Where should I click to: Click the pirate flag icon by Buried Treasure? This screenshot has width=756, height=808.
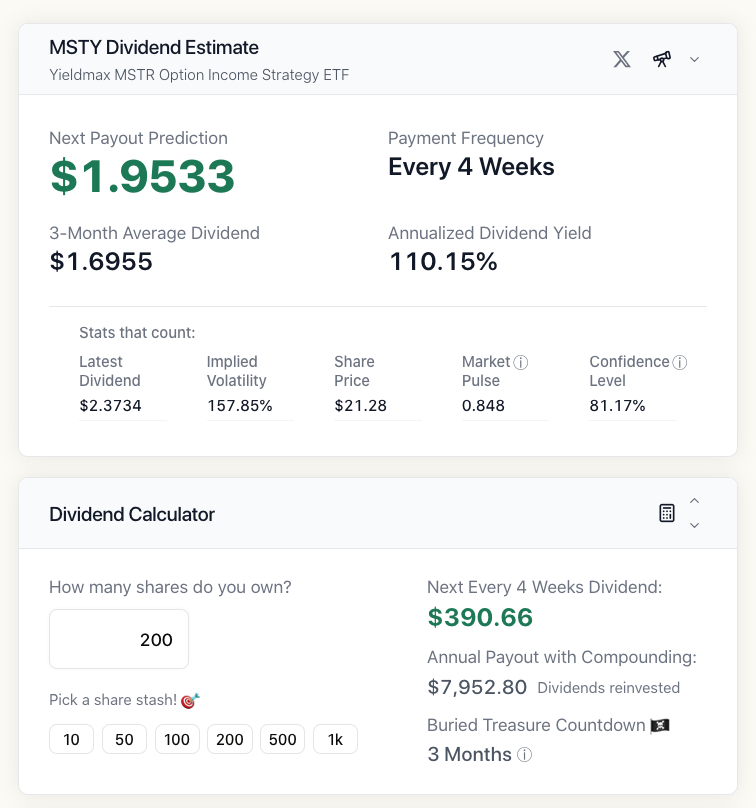click(660, 726)
